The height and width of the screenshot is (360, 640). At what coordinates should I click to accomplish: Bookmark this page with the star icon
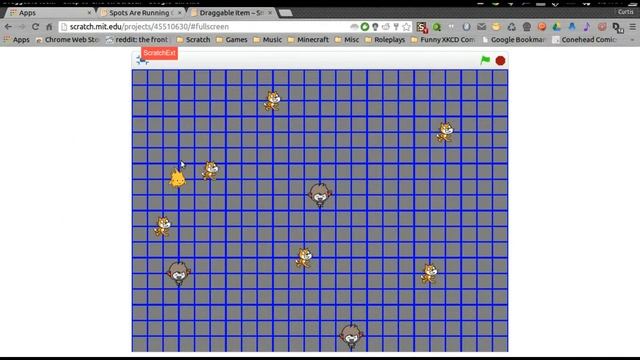click(406, 27)
